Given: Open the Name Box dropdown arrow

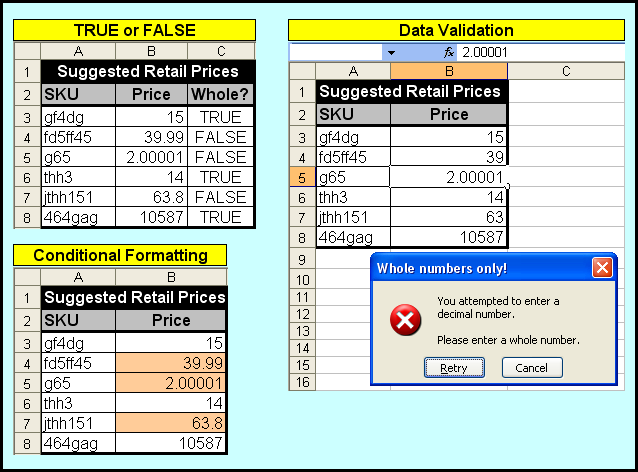Looking at the screenshot, I should 391,52.
